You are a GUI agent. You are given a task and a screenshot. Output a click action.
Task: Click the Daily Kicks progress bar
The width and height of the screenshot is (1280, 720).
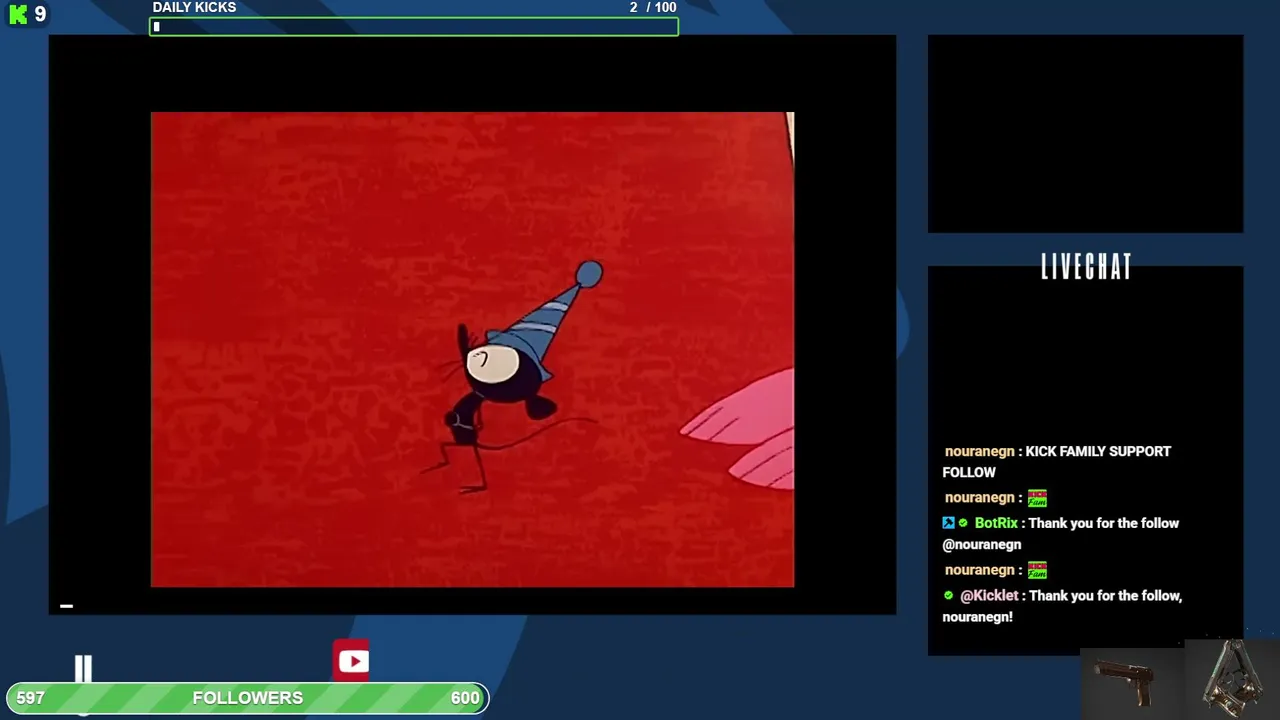click(x=415, y=27)
